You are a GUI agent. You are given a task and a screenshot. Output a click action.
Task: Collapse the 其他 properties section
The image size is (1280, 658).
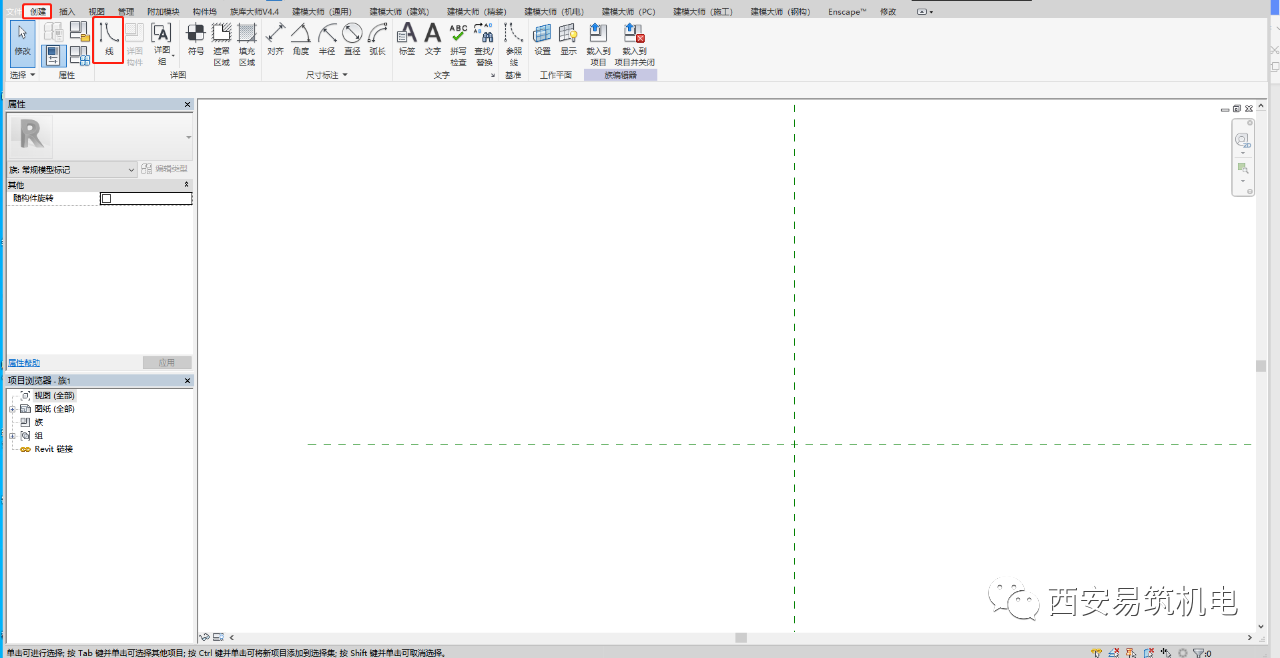(186, 185)
